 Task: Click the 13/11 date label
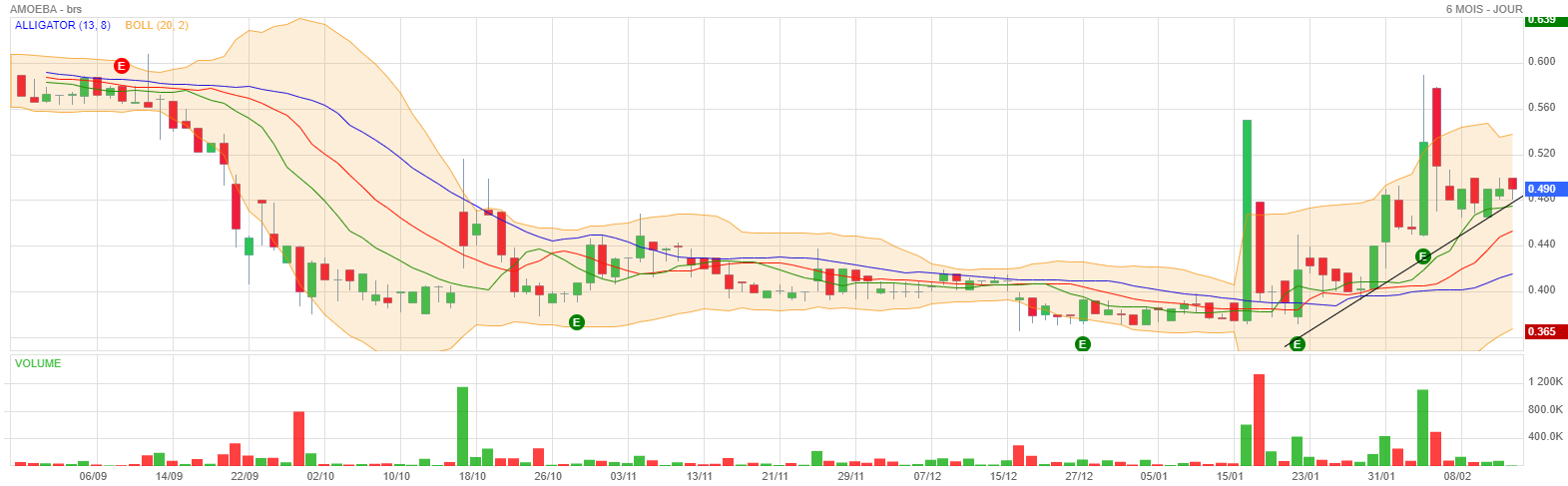(700, 477)
